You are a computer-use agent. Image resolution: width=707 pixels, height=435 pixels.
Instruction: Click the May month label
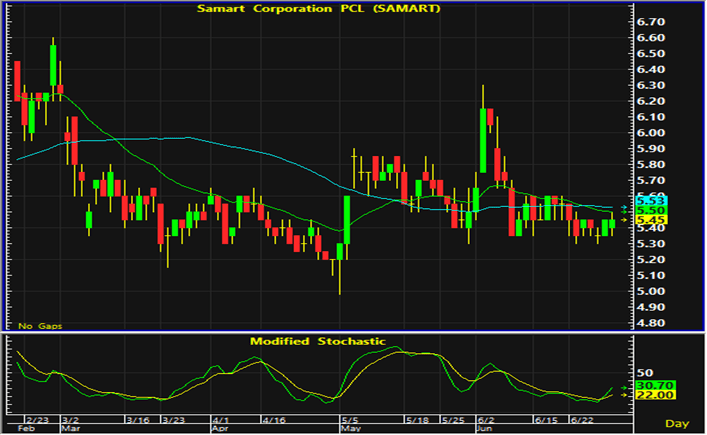click(351, 428)
